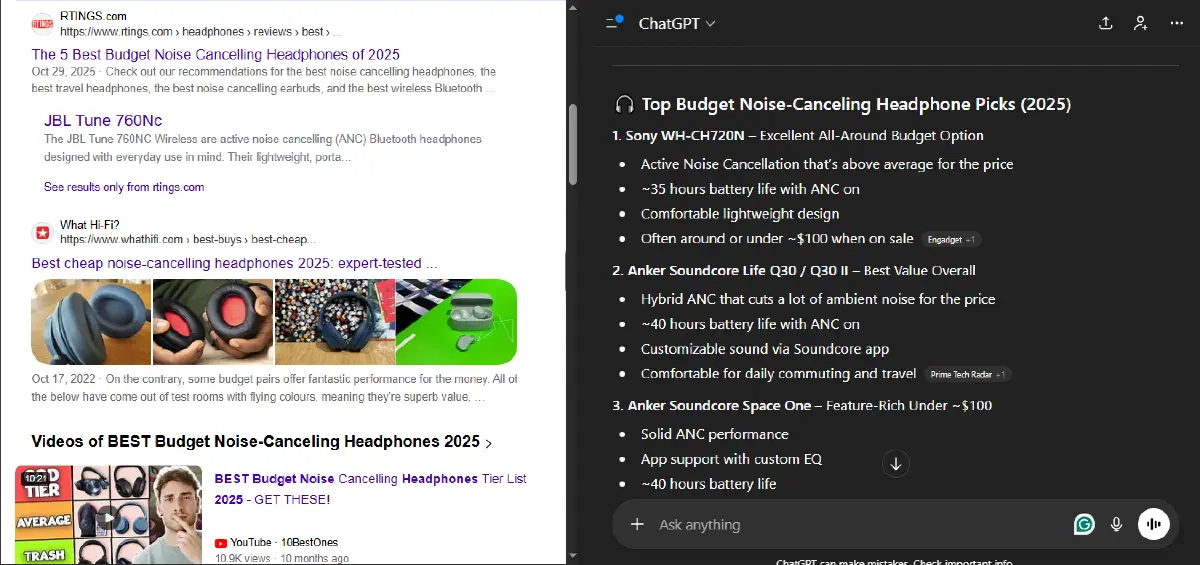Screen dimensions: 1200x565
Task: Click What Hi-Fi? site name text
Action: point(89,225)
